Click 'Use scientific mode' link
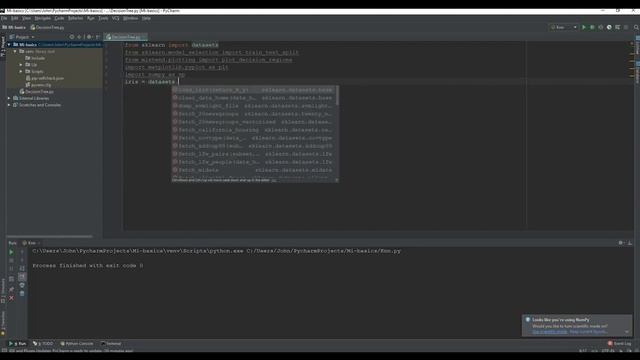The width and height of the screenshot is (640, 360). tap(550, 331)
